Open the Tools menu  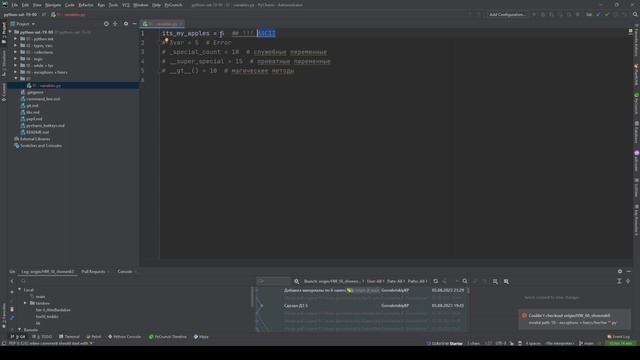click(113, 5)
